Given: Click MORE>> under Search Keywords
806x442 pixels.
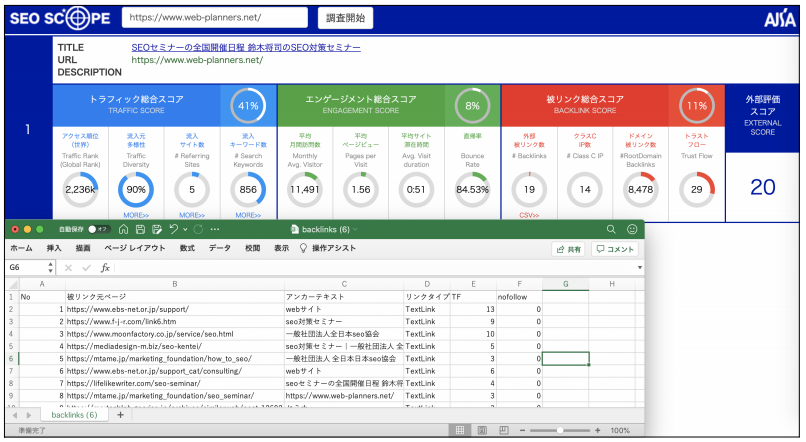Looking at the screenshot, I should point(248,215).
